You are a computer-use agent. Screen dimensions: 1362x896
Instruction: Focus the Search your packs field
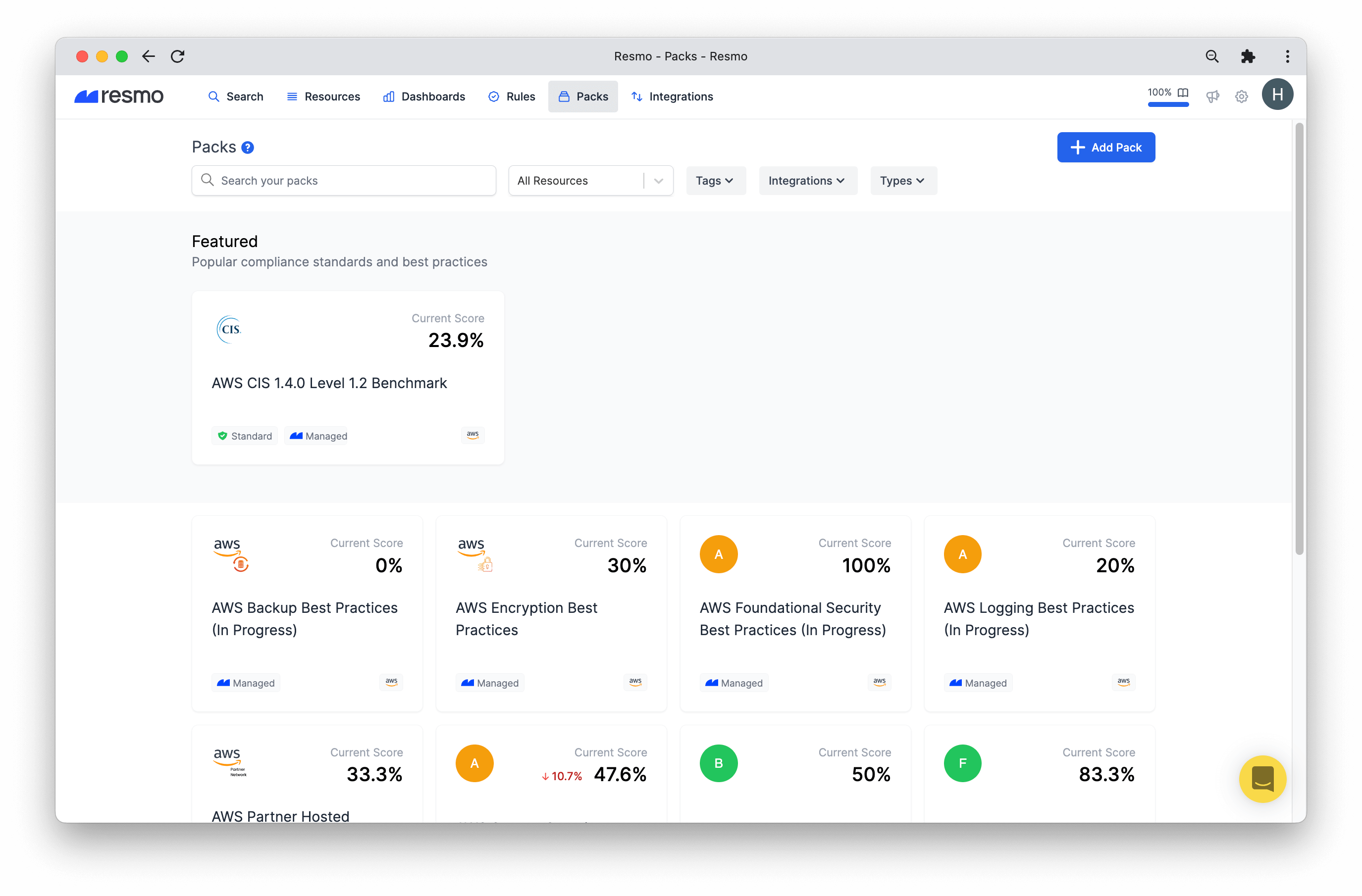(343, 181)
